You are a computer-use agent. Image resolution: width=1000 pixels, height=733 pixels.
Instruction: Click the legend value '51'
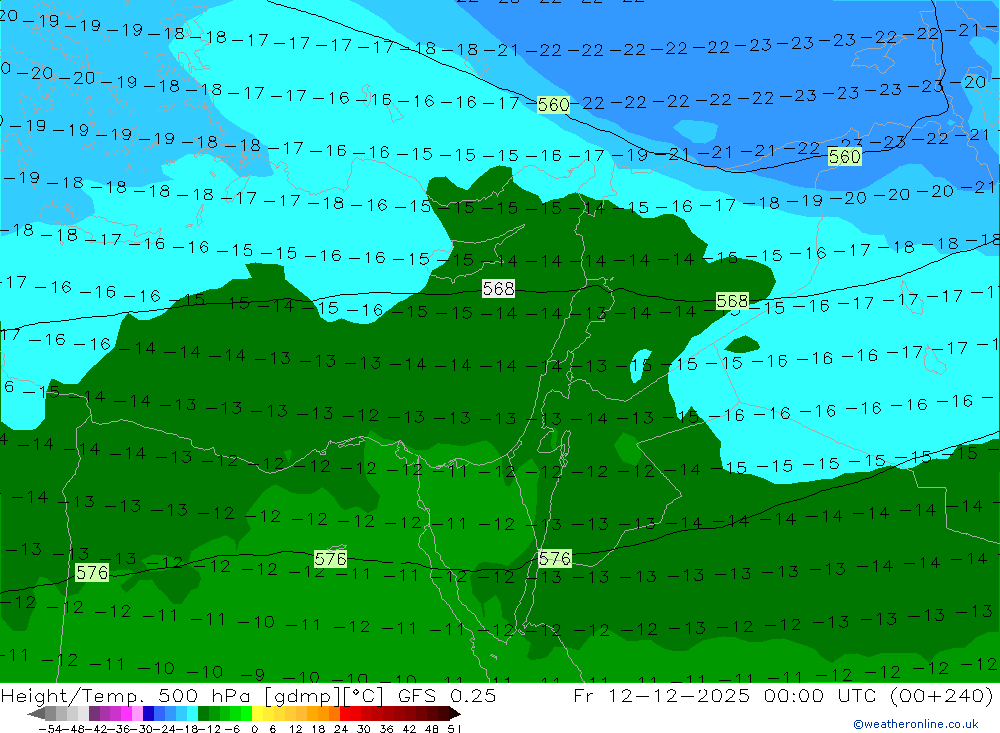pyautogui.click(x=453, y=729)
